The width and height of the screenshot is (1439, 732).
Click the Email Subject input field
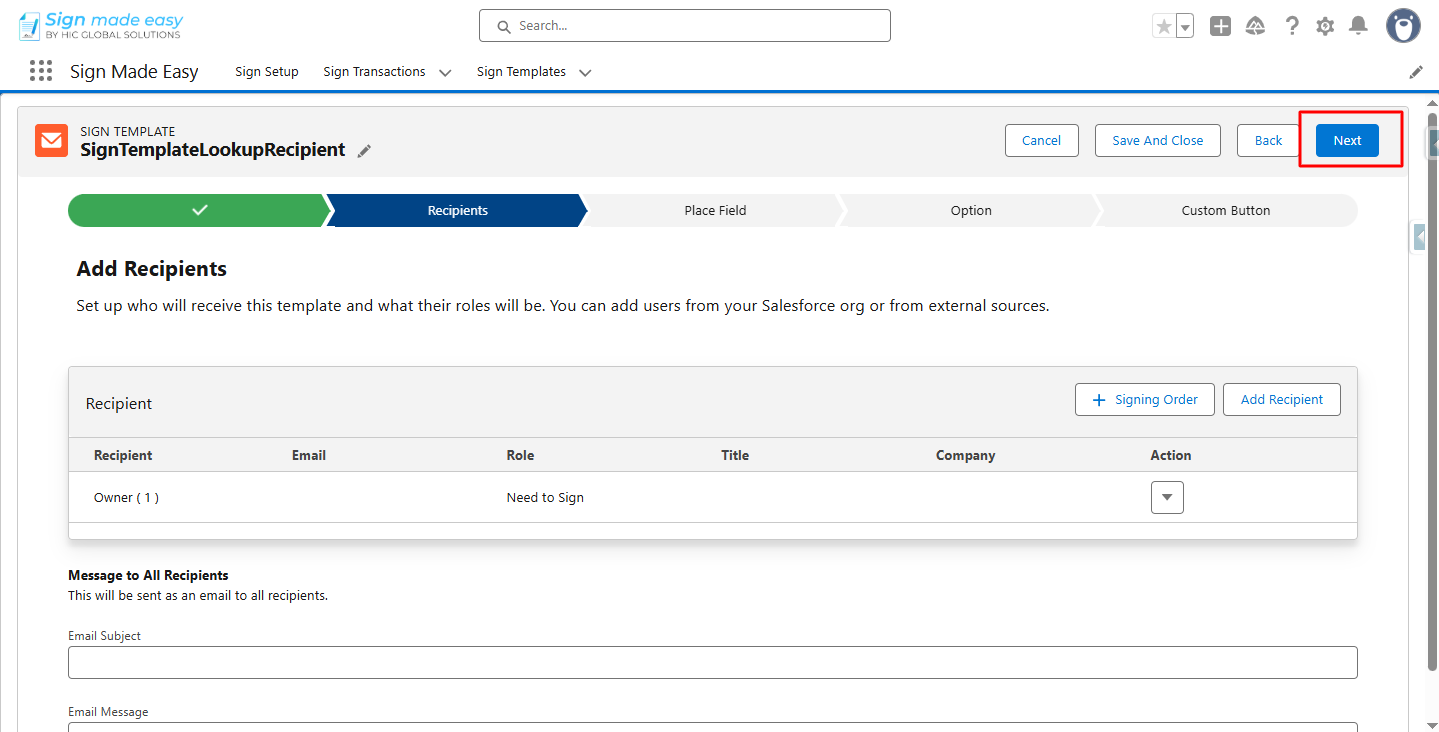712,662
